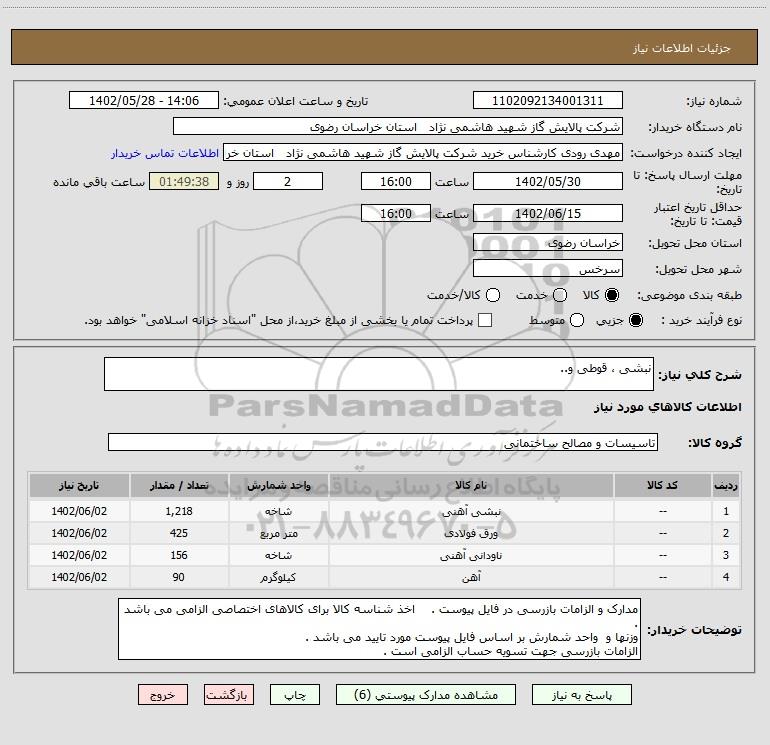Click the کد کالا column header

(x=662, y=486)
